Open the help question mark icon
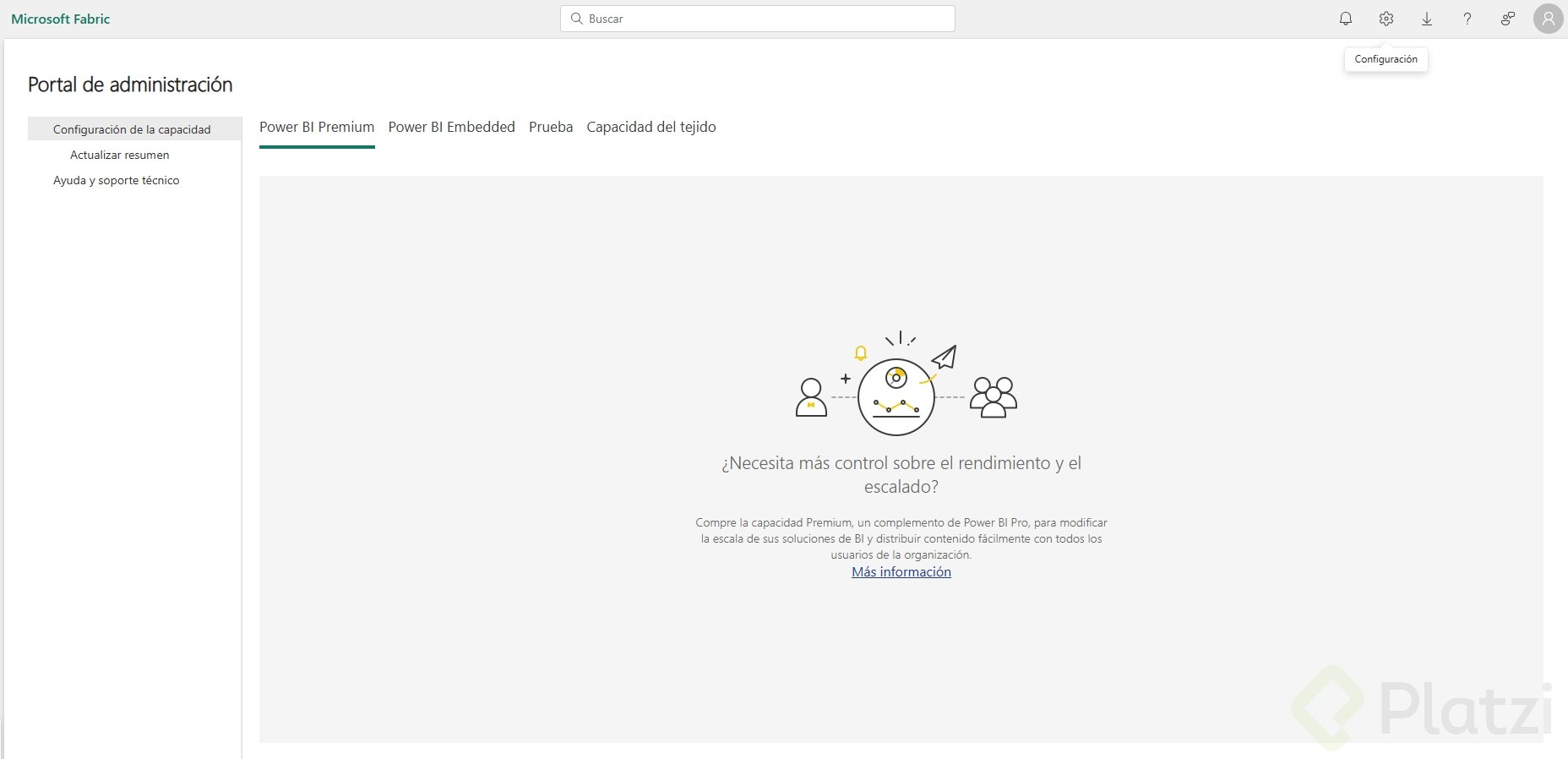 click(x=1467, y=19)
